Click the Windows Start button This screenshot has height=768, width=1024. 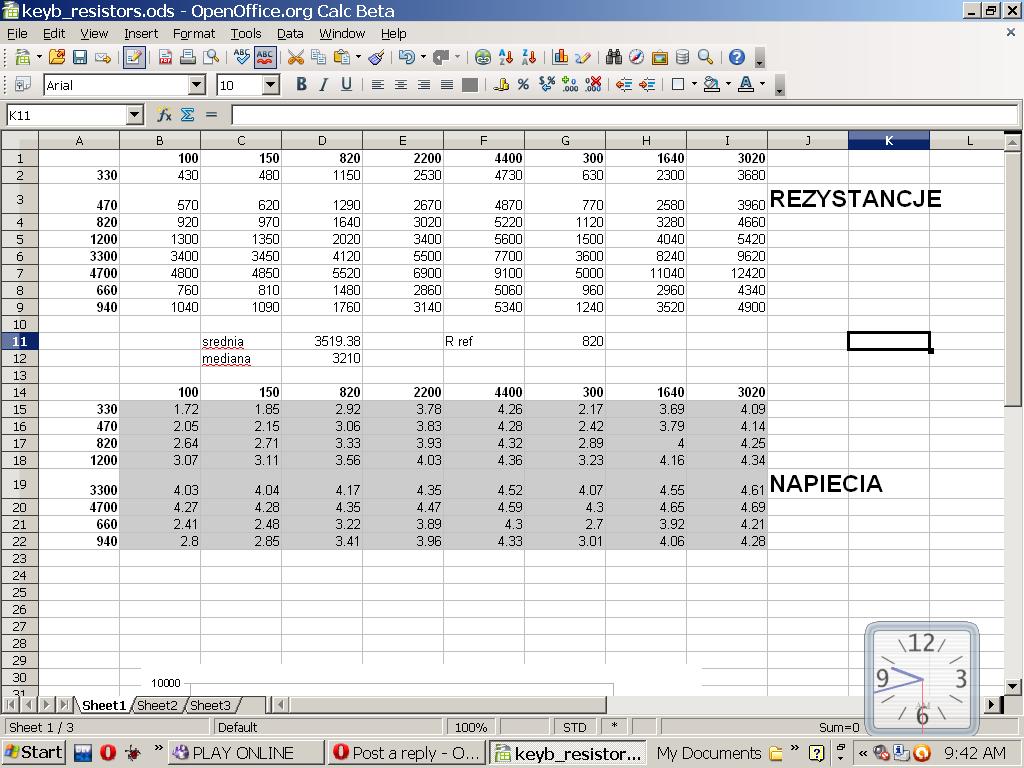pyautogui.click(x=34, y=753)
